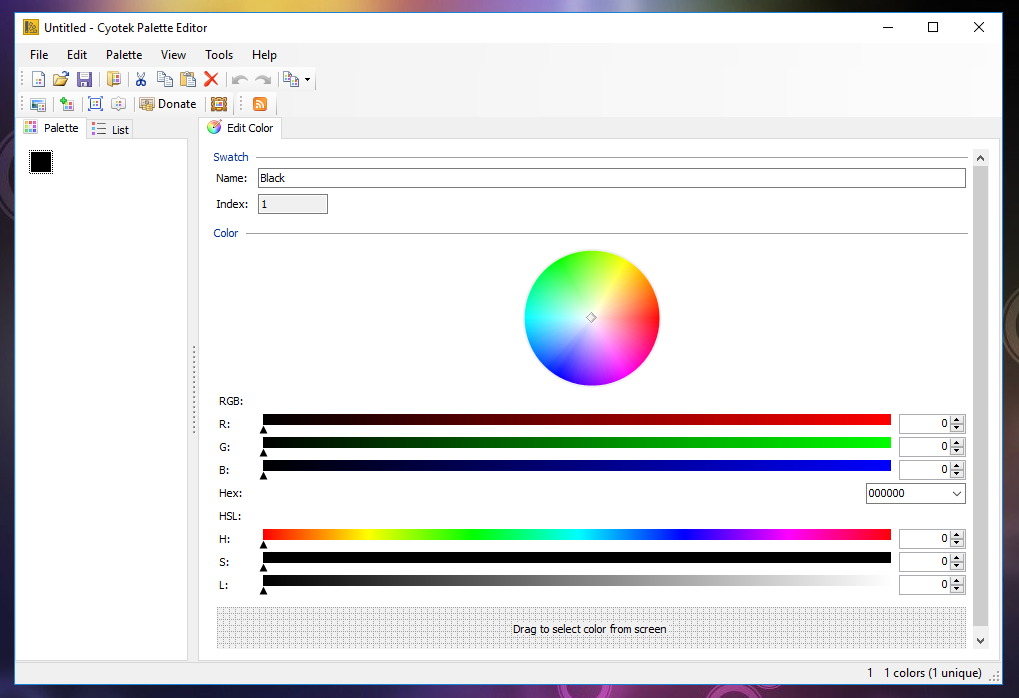Open the Edit menu

tap(77, 55)
